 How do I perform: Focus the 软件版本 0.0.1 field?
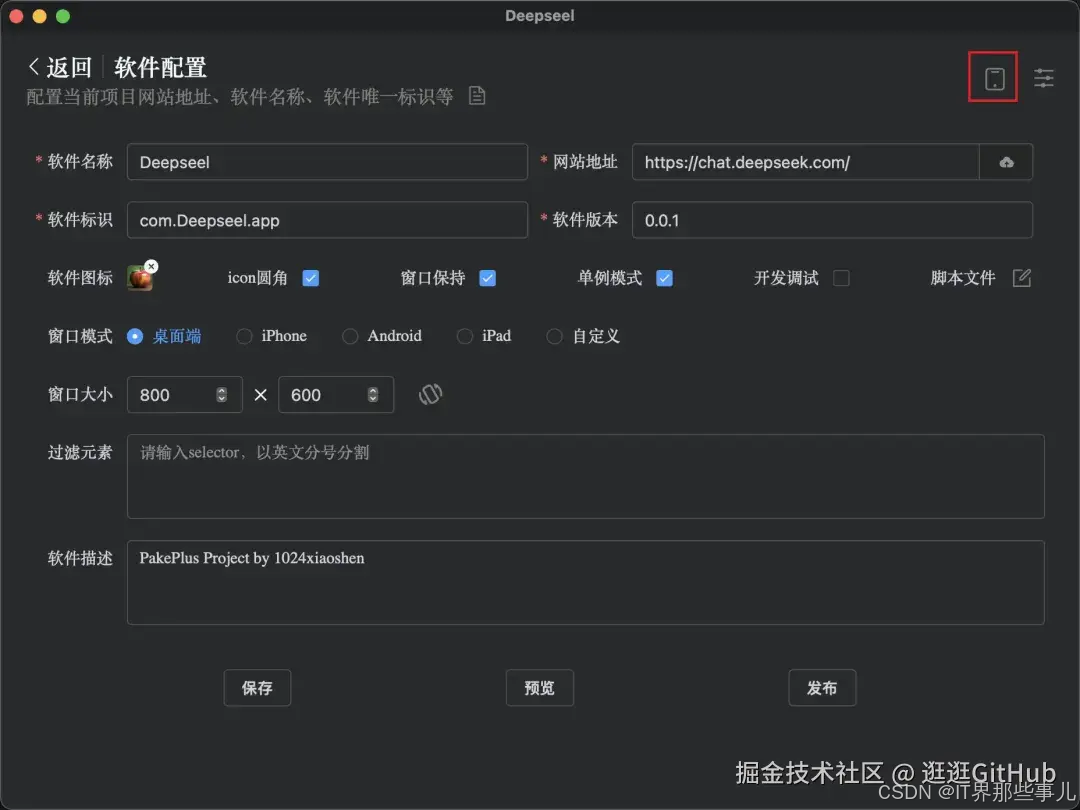[832, 220]
